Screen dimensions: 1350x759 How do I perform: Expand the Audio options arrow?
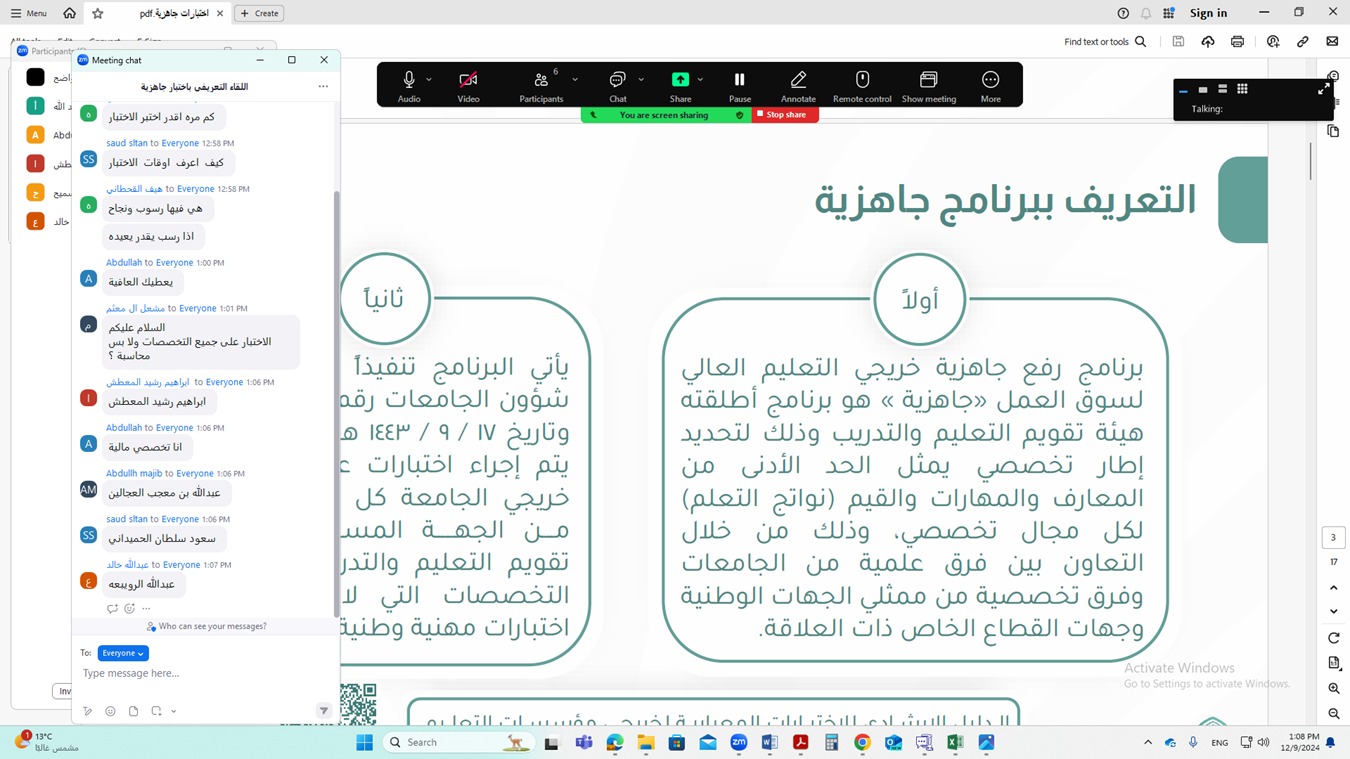click(429, 80)
